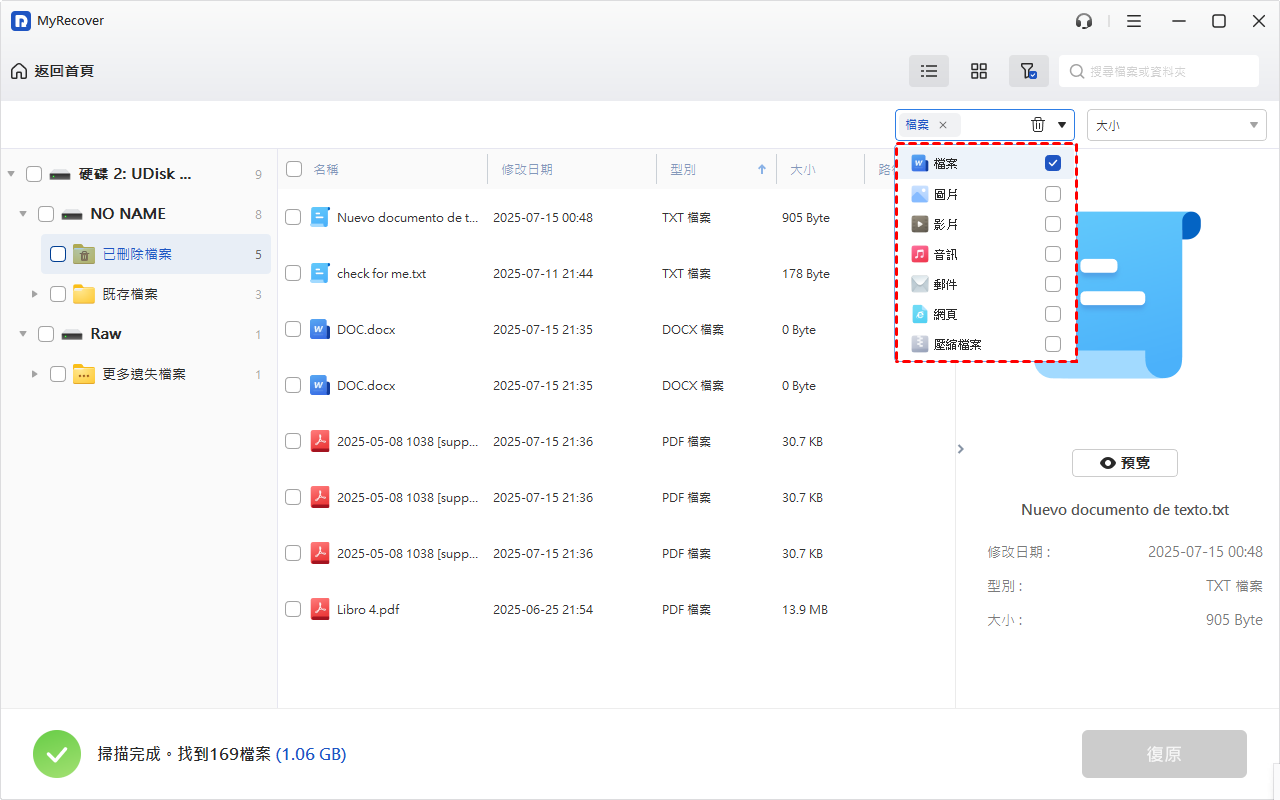Collapse the Raw tree node
Viewport: 1280px width, 800px height.
pos(23,334)
